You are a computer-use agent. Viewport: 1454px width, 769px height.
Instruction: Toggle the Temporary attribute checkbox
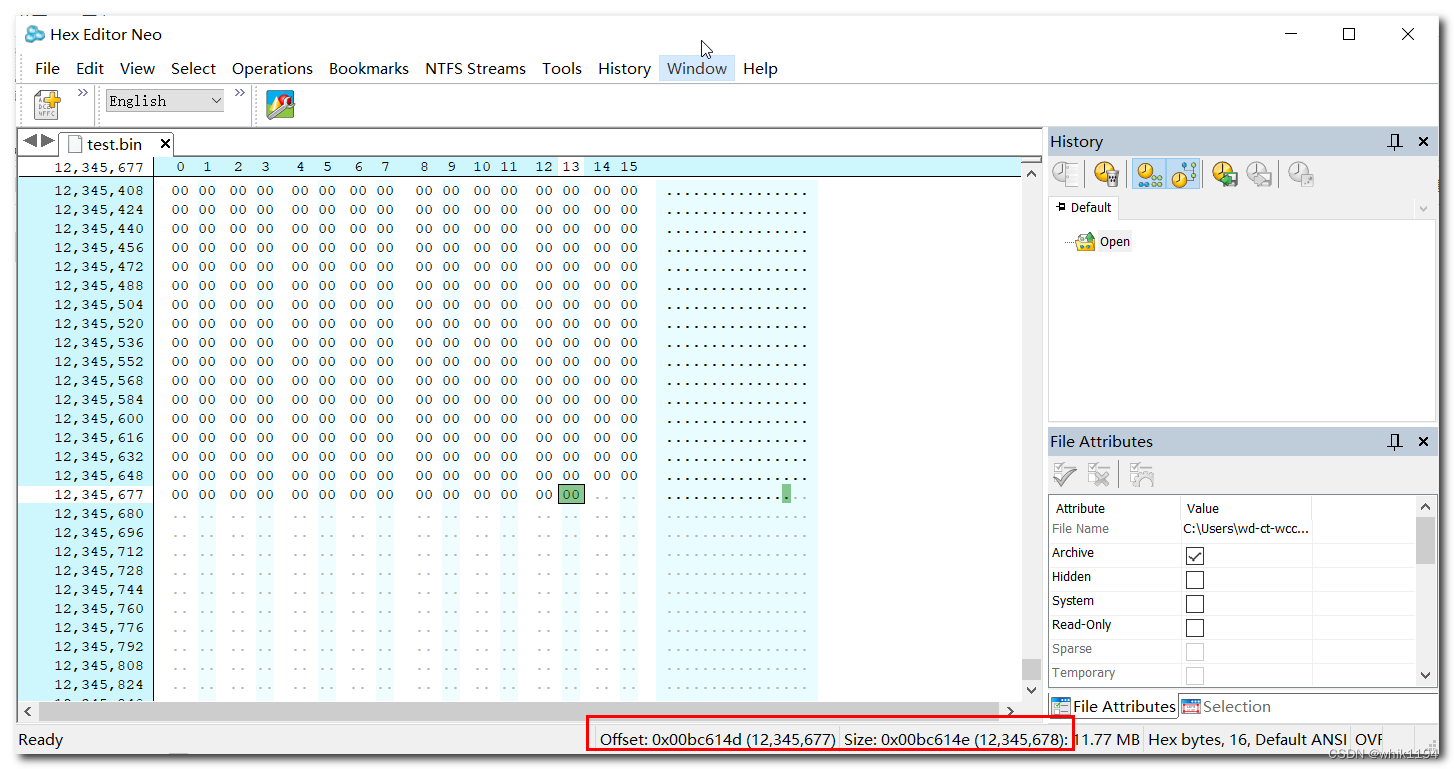(1195, 675)
